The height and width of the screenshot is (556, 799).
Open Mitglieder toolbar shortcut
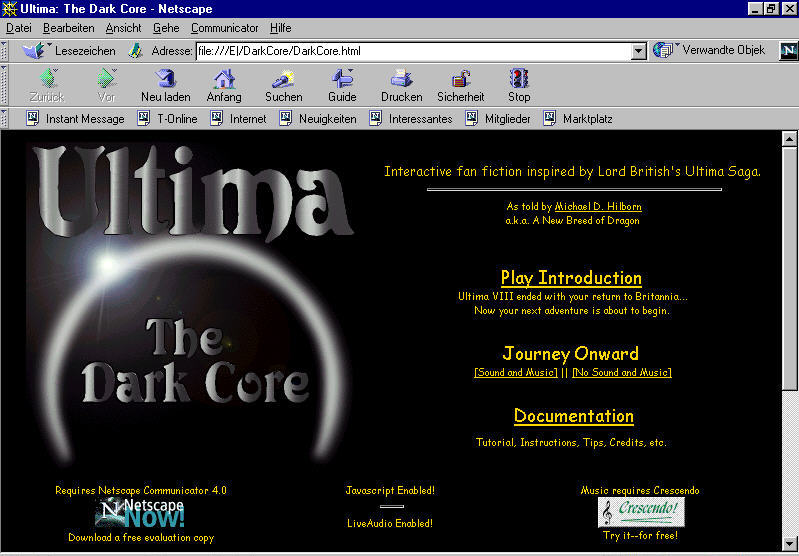click(498, 119)
